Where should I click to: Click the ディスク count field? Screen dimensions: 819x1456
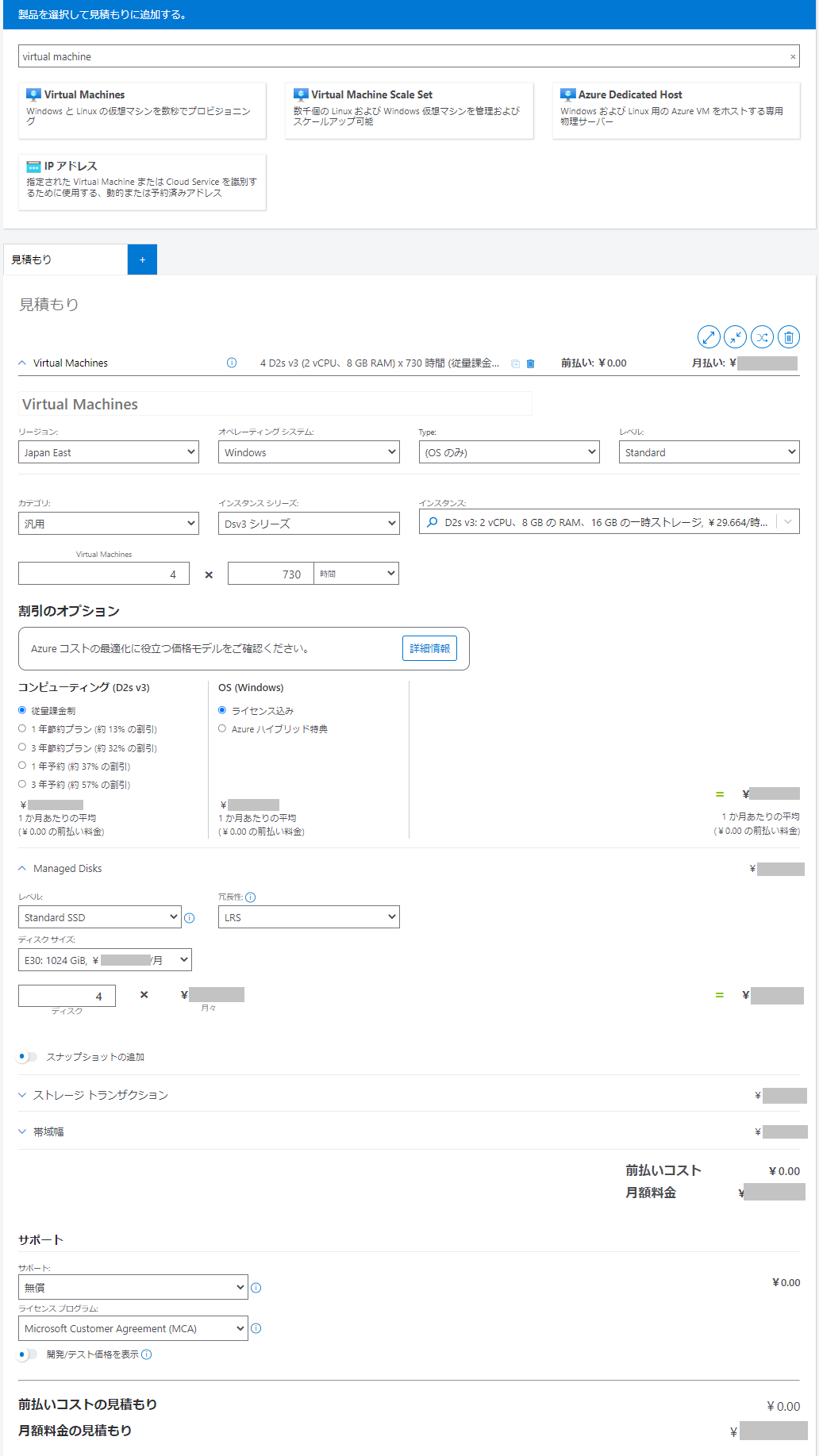coord(67,996)
